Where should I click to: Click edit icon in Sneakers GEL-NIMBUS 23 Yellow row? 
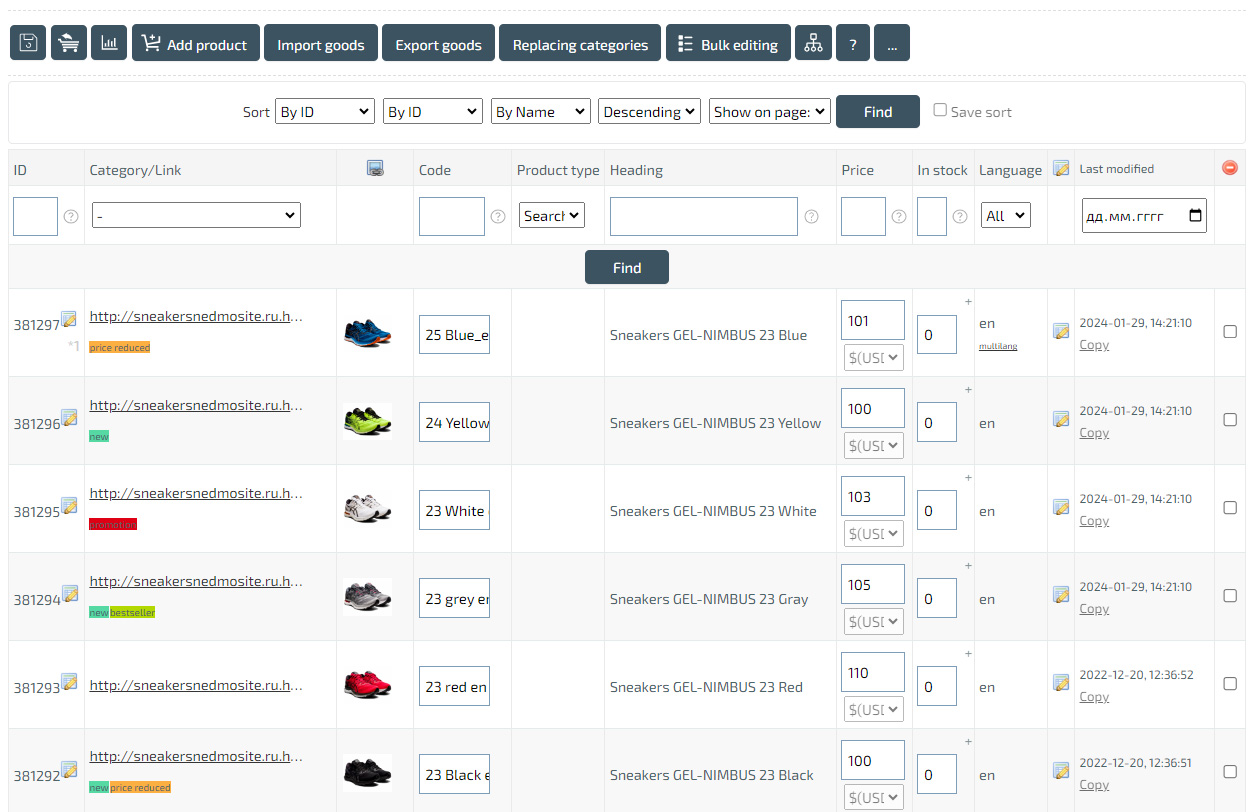pyautogui.click(x=1060, y=419)
